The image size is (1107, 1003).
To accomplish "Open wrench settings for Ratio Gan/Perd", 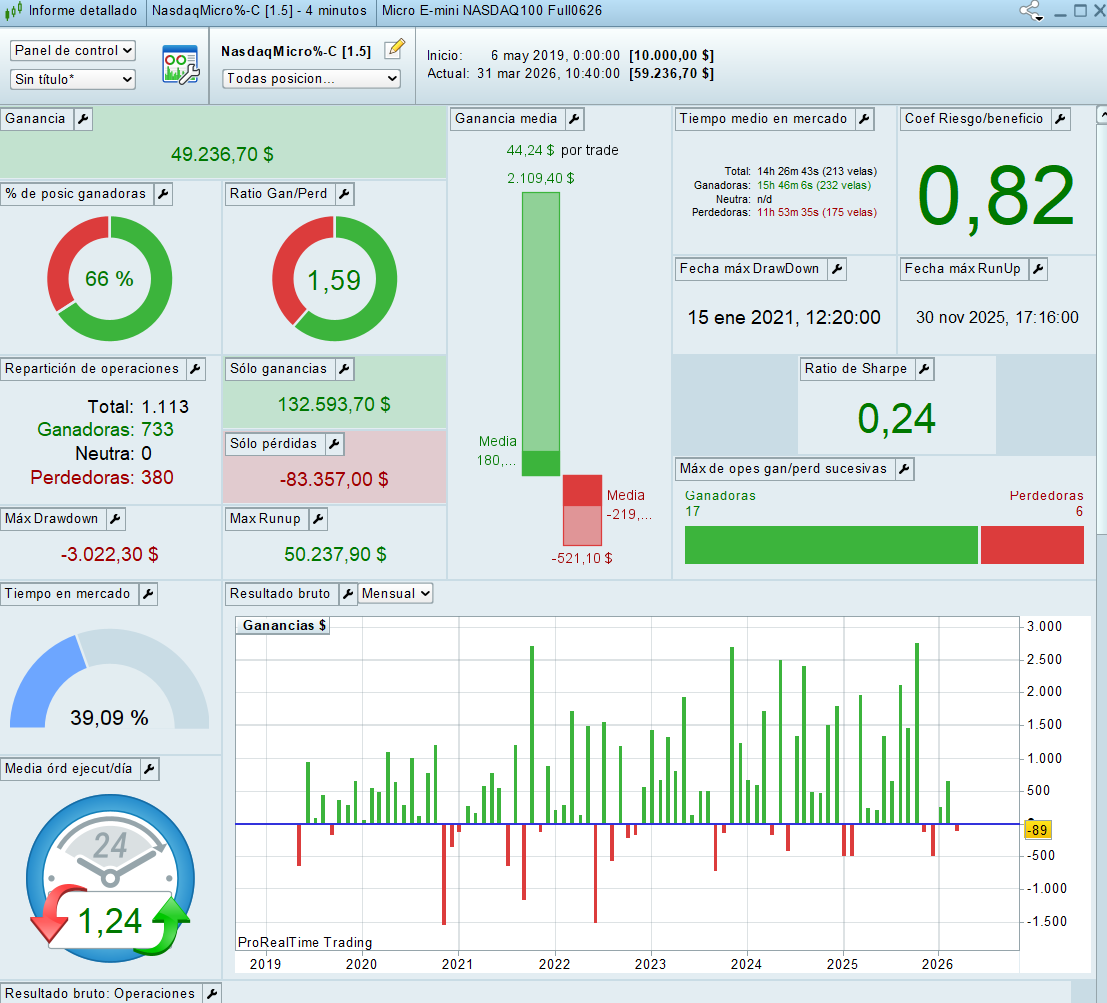I will [344, 194].
